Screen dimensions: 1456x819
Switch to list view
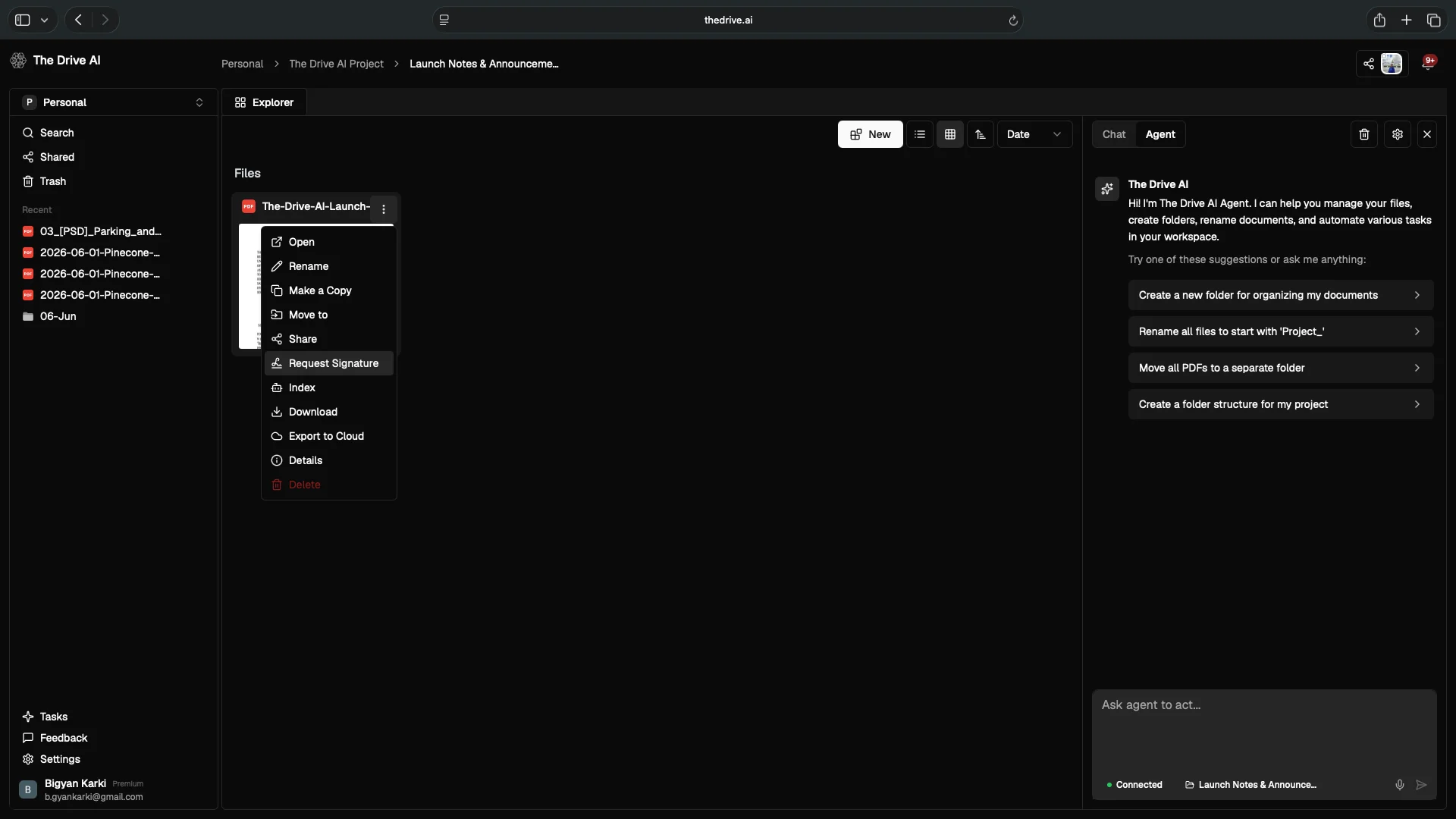click(920, 134)
